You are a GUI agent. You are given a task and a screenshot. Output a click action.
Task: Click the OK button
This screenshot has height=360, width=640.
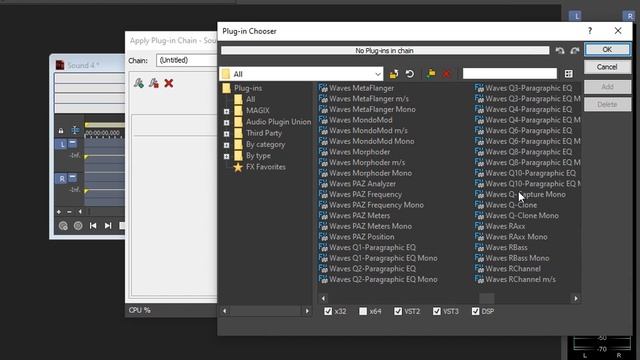coord(607,49)
